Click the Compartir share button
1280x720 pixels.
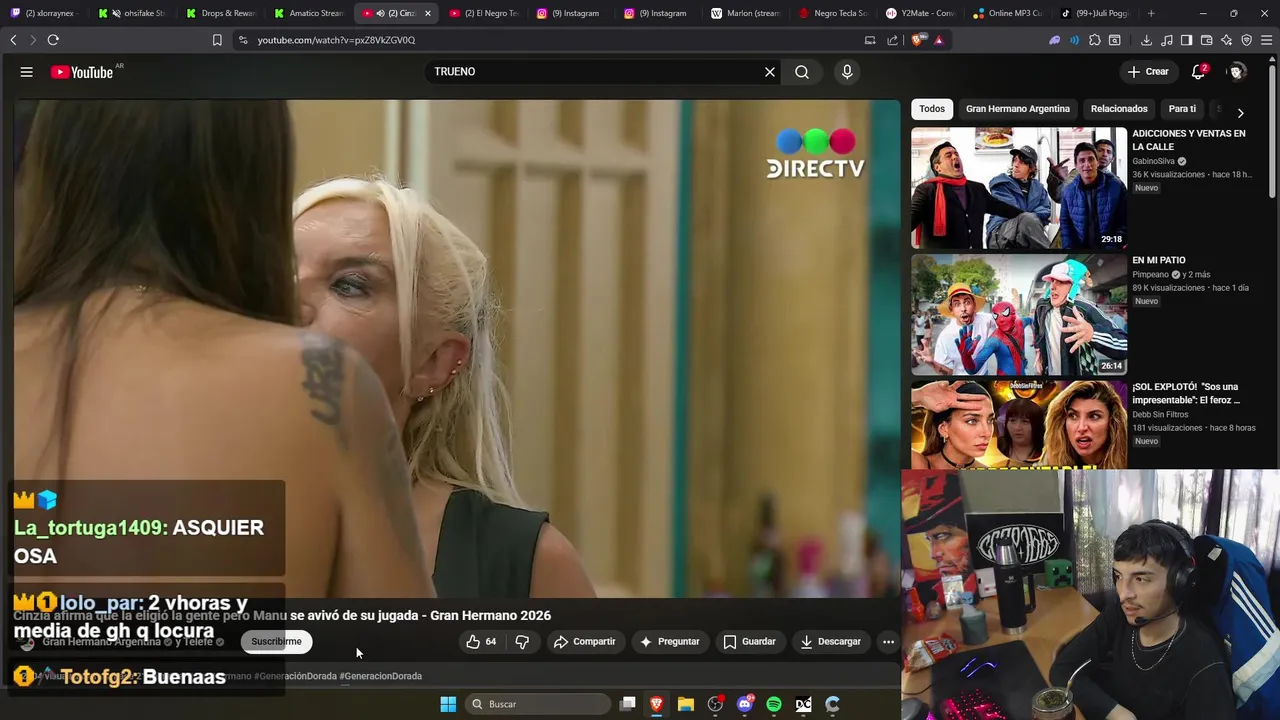(x=585, y=642)
